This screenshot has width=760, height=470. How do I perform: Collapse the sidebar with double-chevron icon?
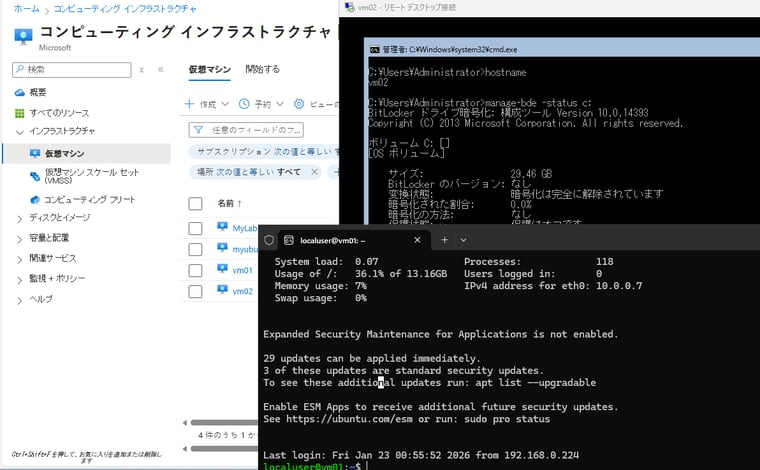(x=161, y=69)
